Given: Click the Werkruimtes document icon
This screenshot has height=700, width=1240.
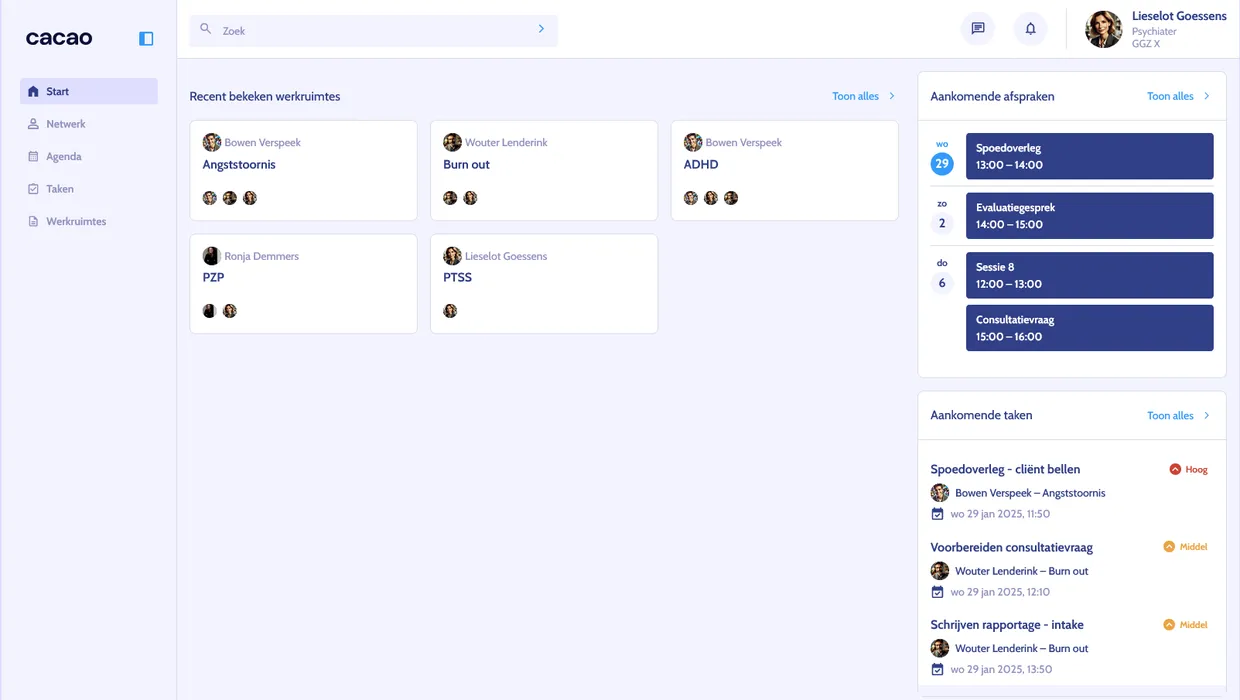Looking at the screenshot, I should pyautogui.click(x=33, y=221).
